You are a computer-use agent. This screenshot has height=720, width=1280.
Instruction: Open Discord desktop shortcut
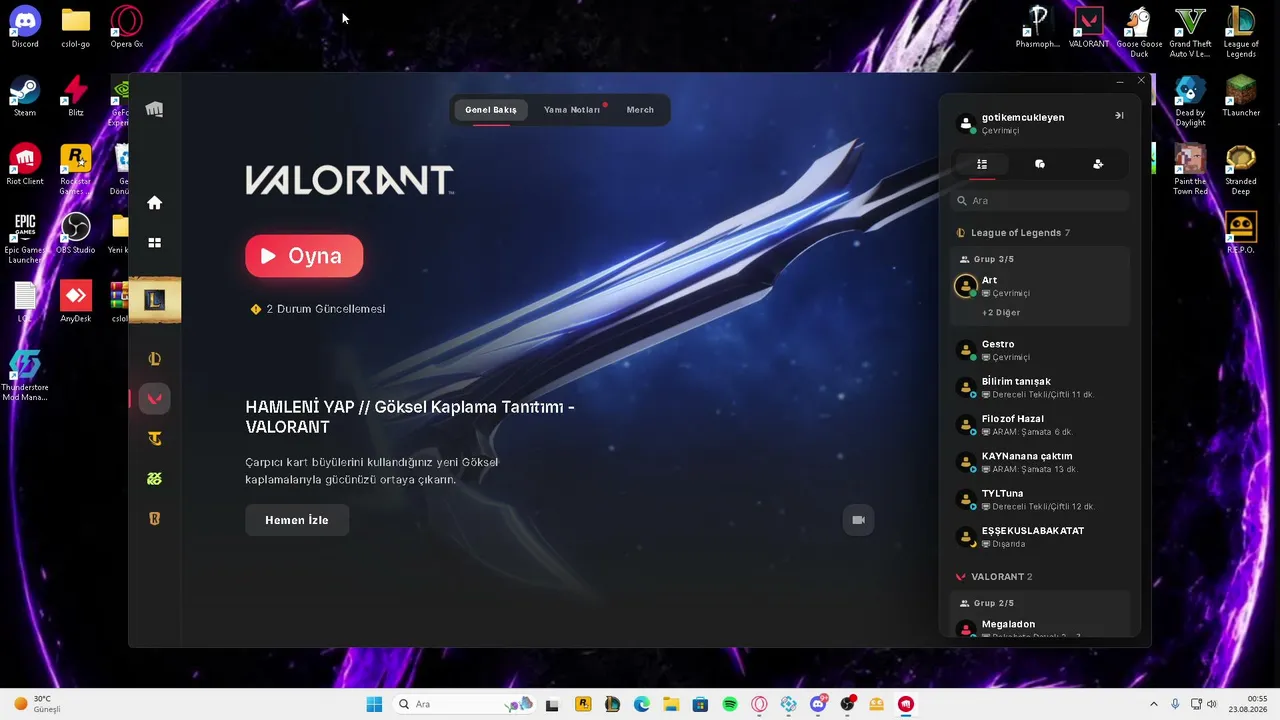(x=25, y=28)
